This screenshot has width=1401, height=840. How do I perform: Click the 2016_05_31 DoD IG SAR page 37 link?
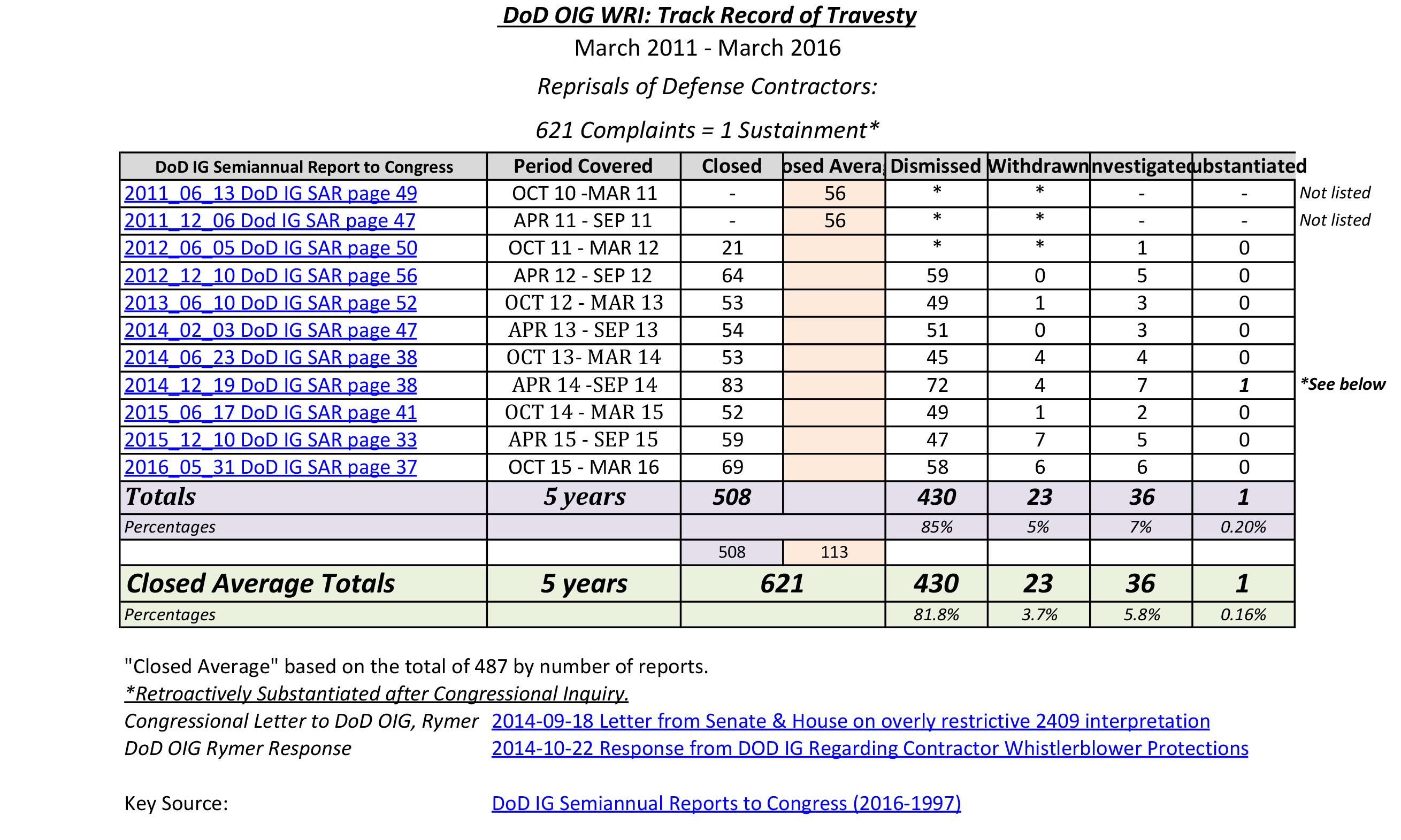click(x=270, y=467)
